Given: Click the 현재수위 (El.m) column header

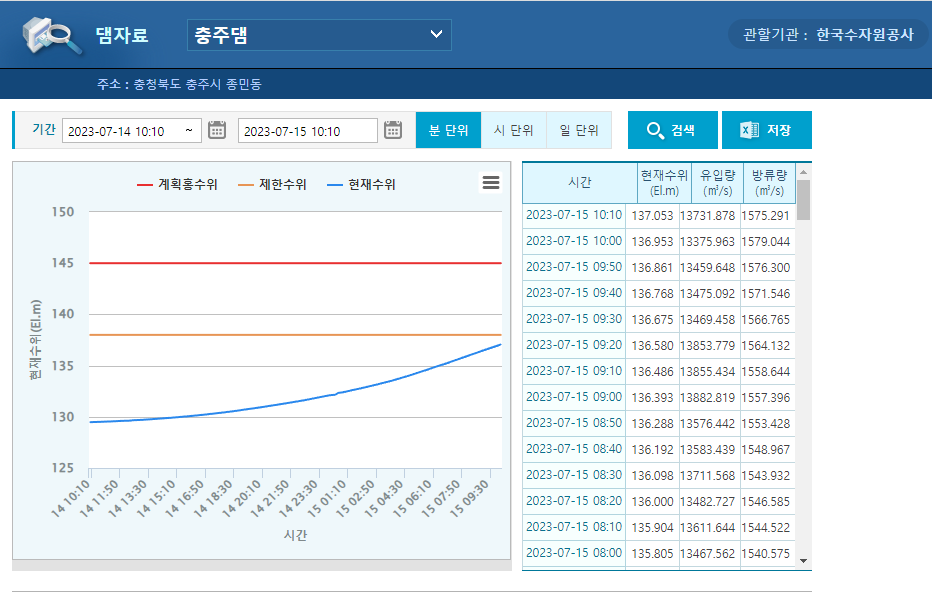Looking at the screenshot, I should (664, 182).
